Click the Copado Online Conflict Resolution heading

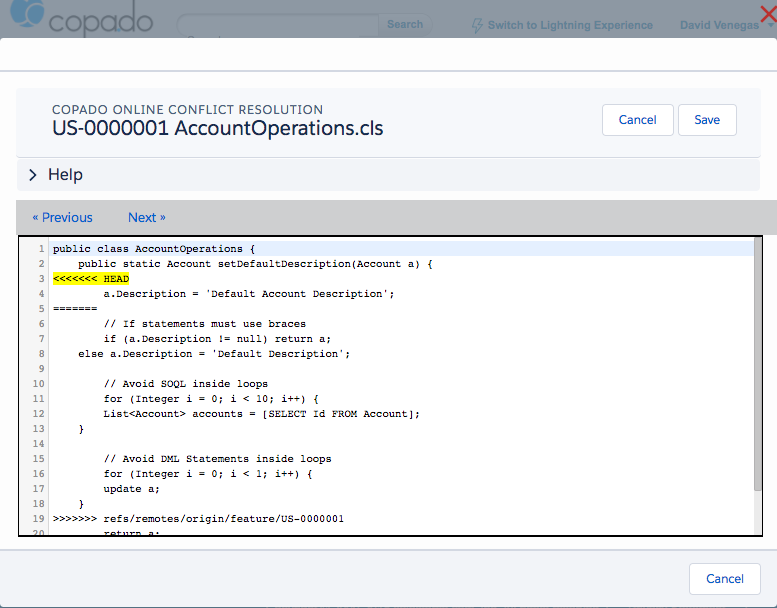tap(187, 110)
